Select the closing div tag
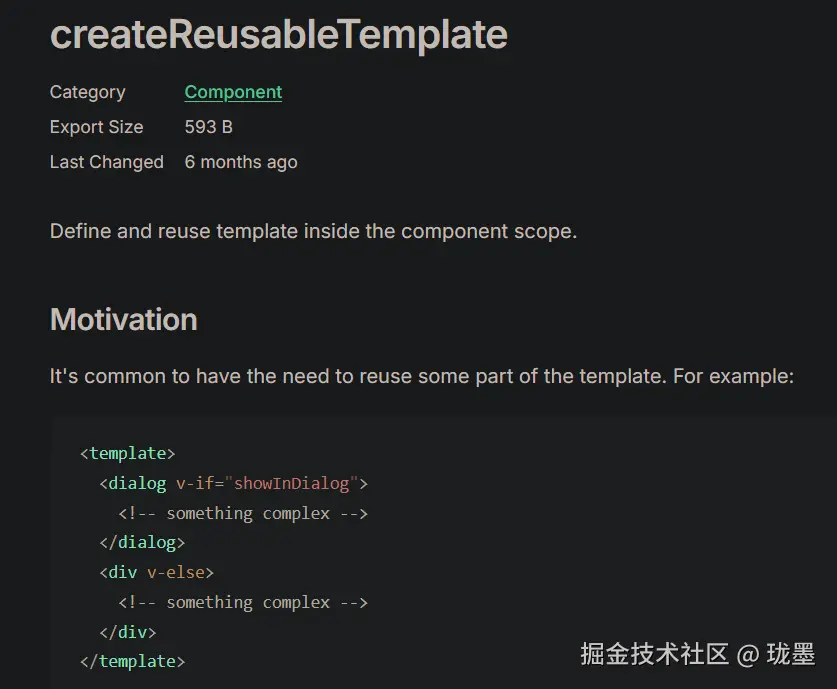 point(128,632)
